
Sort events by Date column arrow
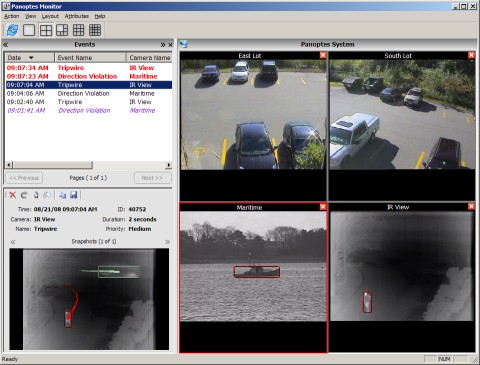coord(31,58)
